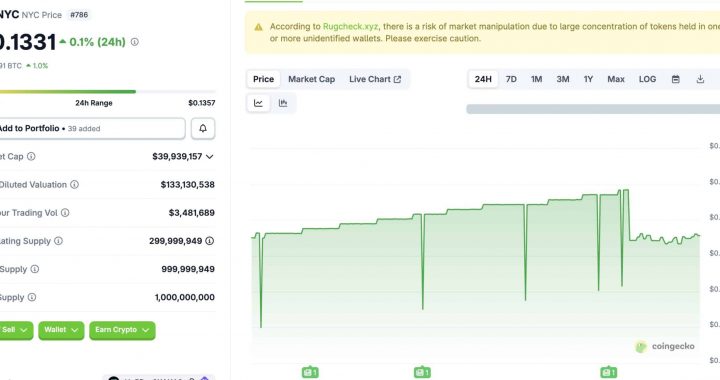
Task: Set chart range to 1M
Action: point(536,79)
